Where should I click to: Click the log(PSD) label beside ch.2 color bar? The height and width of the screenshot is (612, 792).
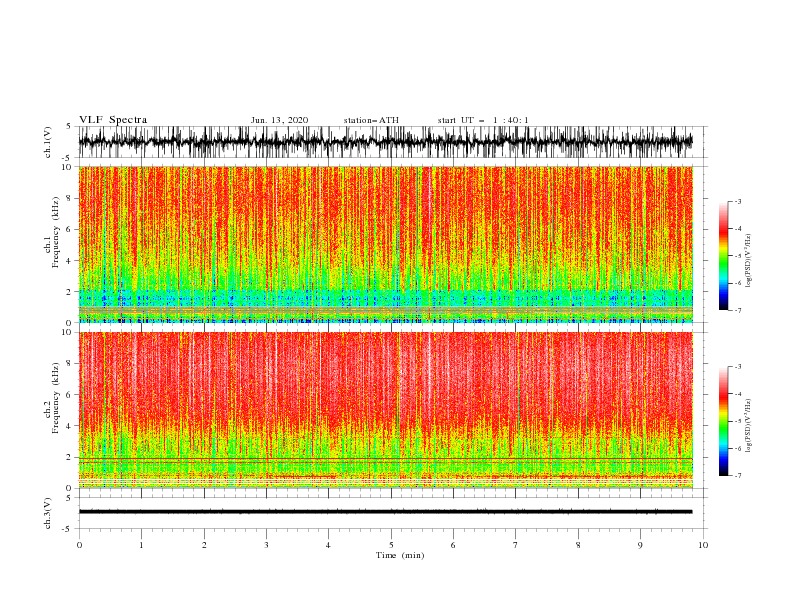point(749,426)
